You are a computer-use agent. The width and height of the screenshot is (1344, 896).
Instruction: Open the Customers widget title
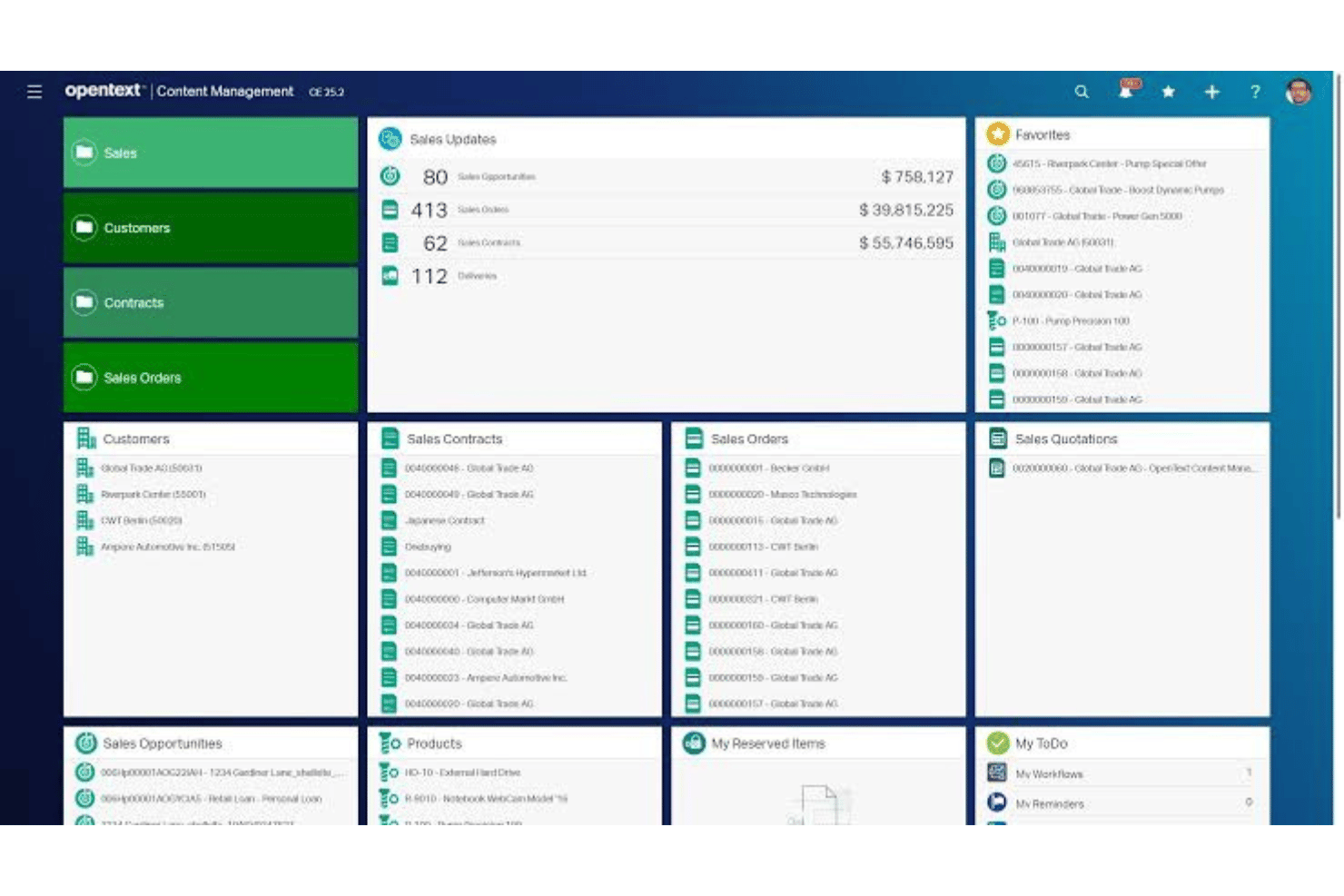click(136, 438)
